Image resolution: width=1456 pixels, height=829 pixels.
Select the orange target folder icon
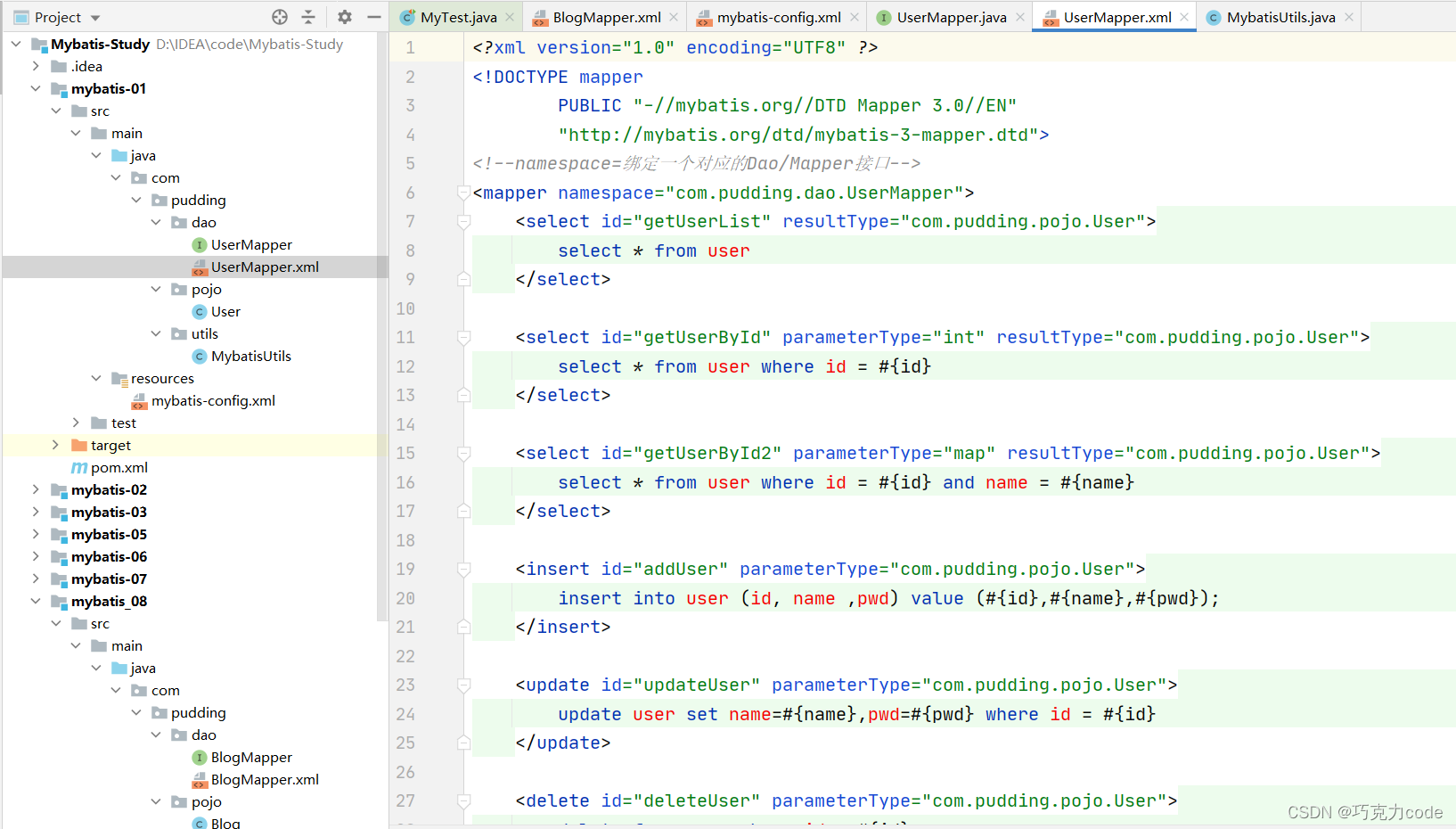coord(79,445)
